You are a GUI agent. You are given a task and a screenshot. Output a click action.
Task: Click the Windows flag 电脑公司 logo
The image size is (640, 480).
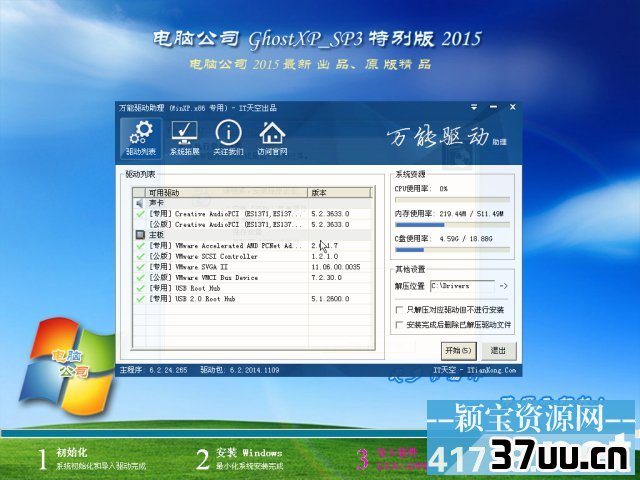(x=69, y=365)
